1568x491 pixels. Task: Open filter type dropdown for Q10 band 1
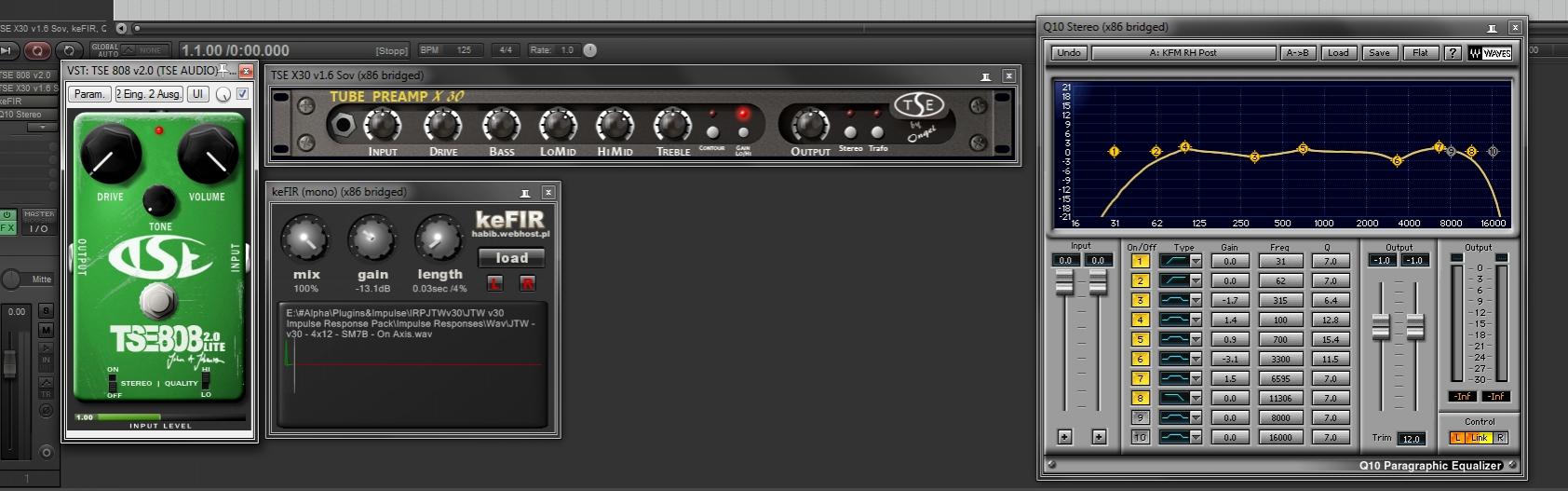click(x=1196, y=262)
